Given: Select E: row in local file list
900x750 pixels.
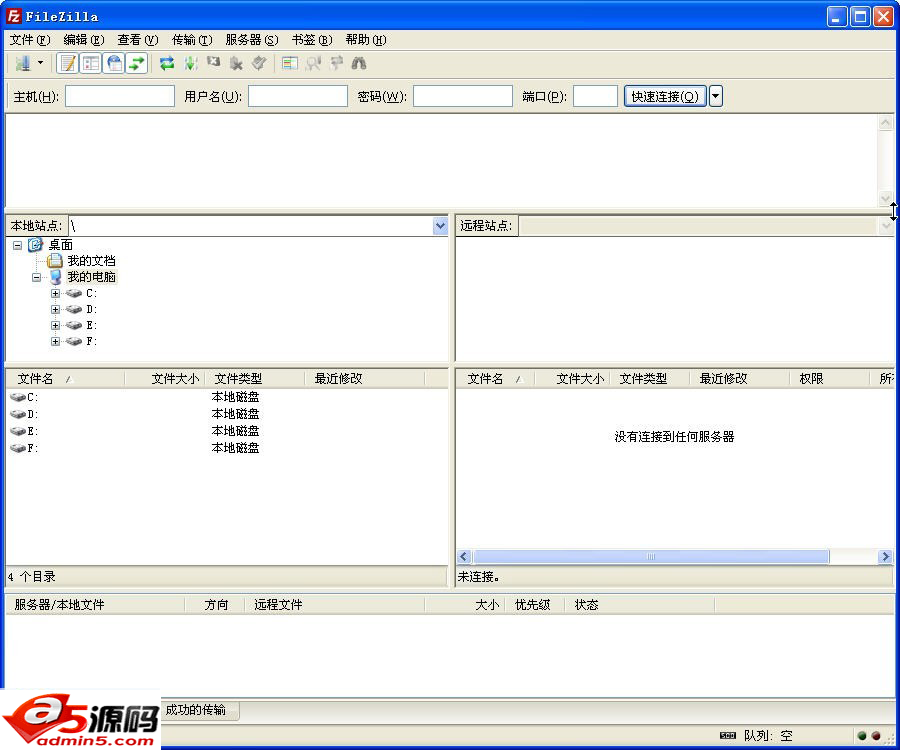Looking at the screenshot, I should click(227, 431).
